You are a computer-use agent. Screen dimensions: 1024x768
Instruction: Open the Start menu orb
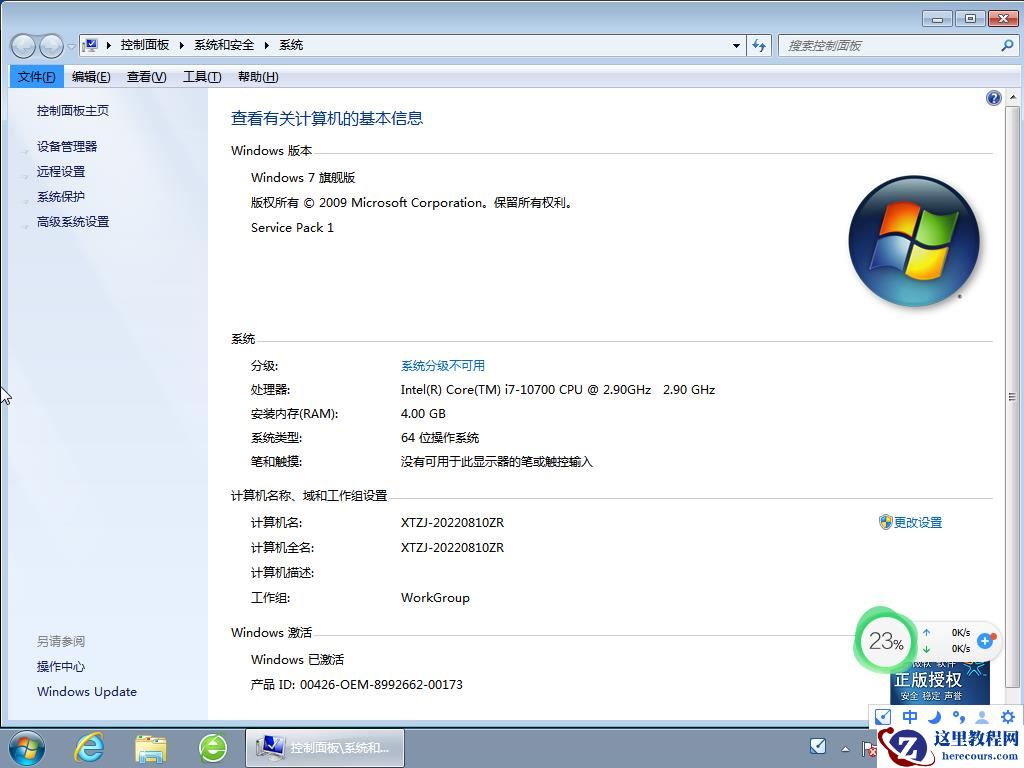point(25,747)
